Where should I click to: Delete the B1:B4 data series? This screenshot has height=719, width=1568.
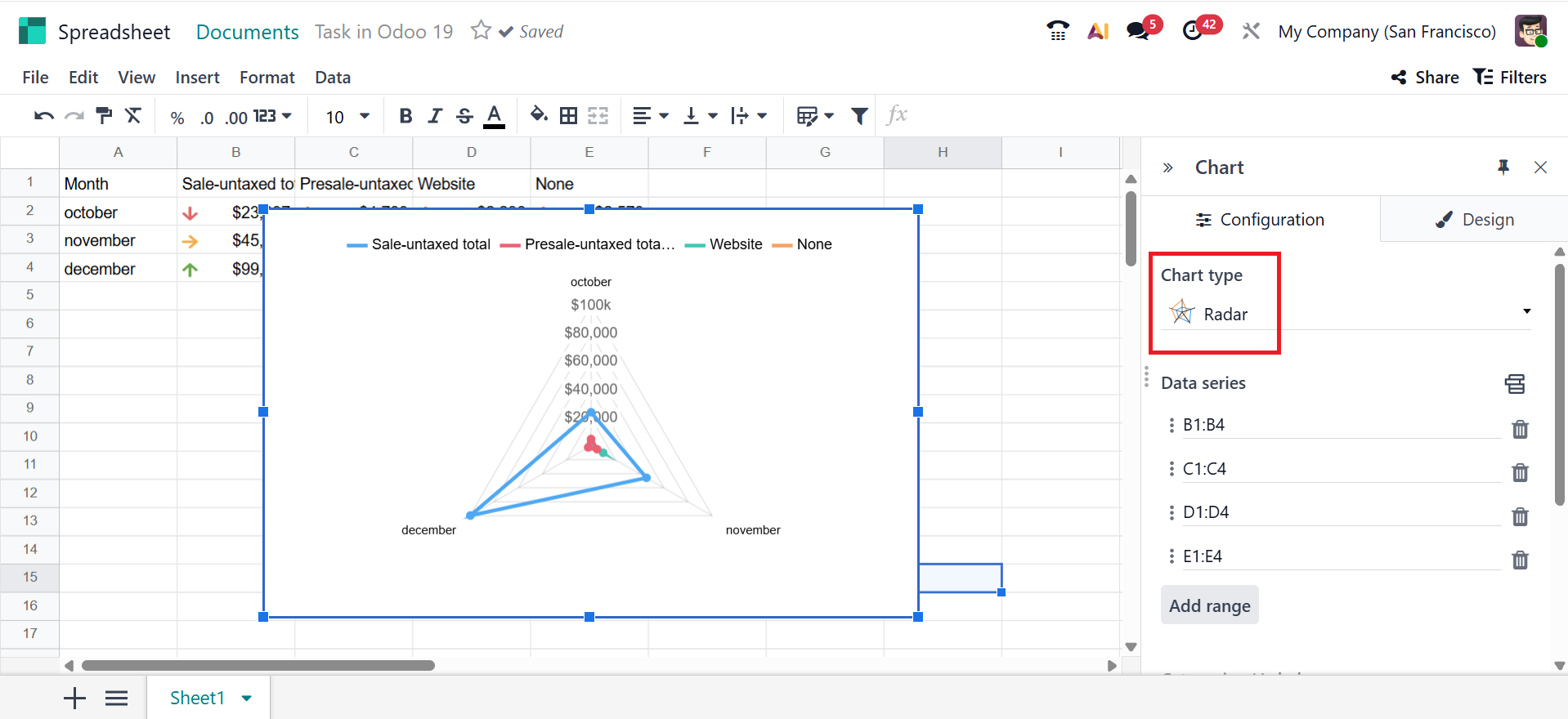(x=1520, y=429)
